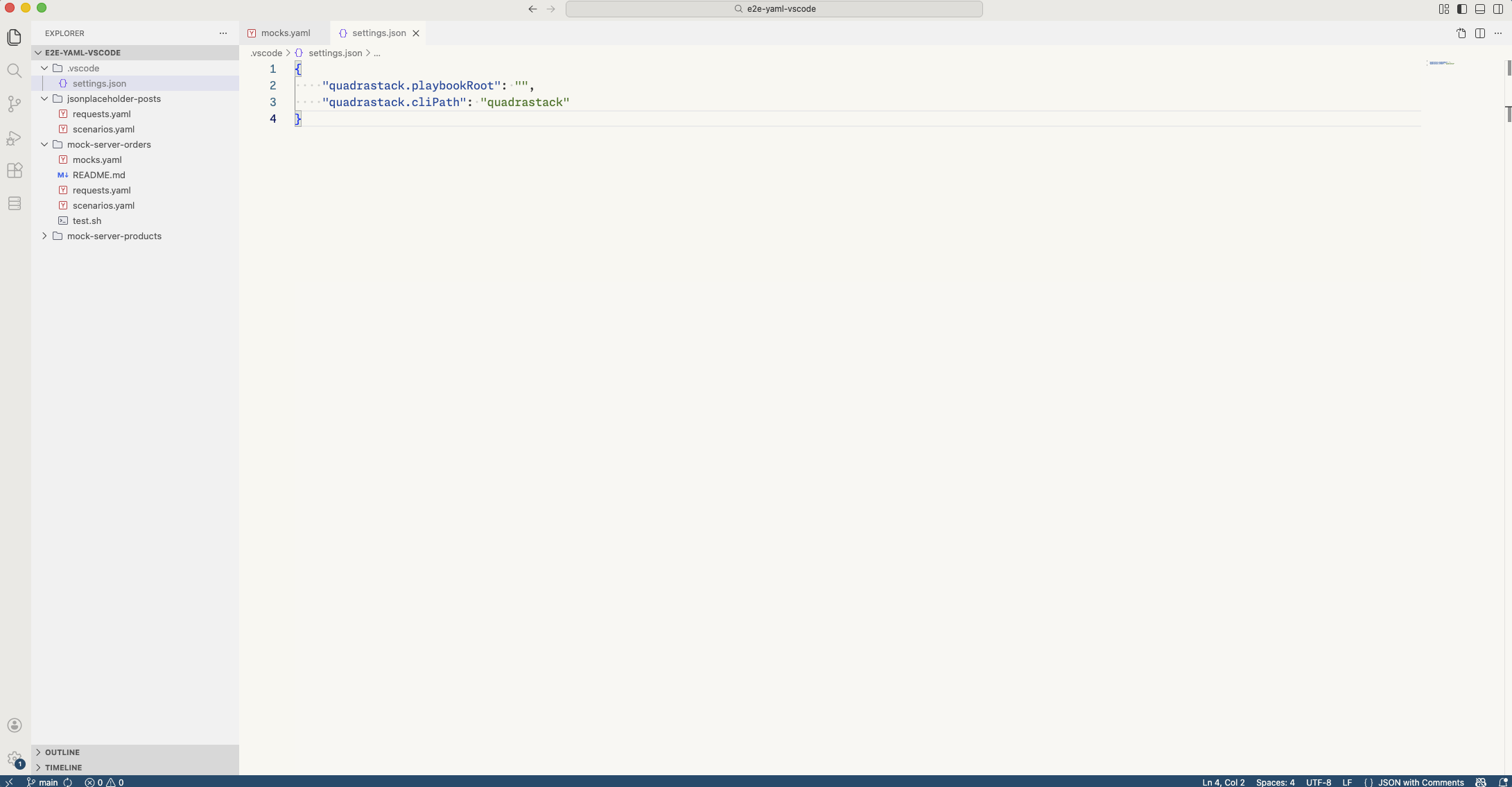The height and width of the screenshot is (787, 1512).
Task: Toggle bottom panel visibility
Action: click(1480, 9)
